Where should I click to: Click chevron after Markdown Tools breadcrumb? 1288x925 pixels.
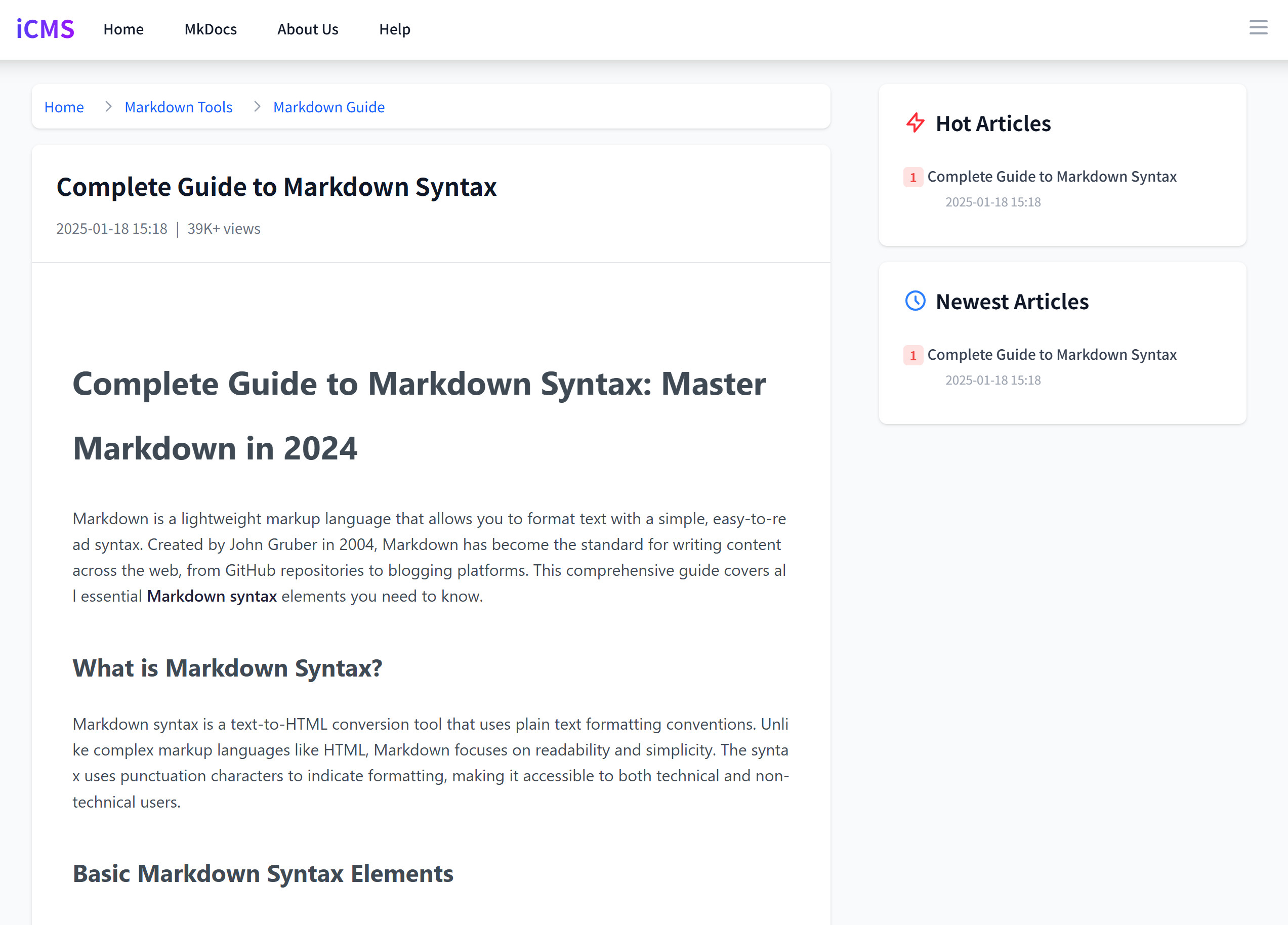[x=257, y=107]
